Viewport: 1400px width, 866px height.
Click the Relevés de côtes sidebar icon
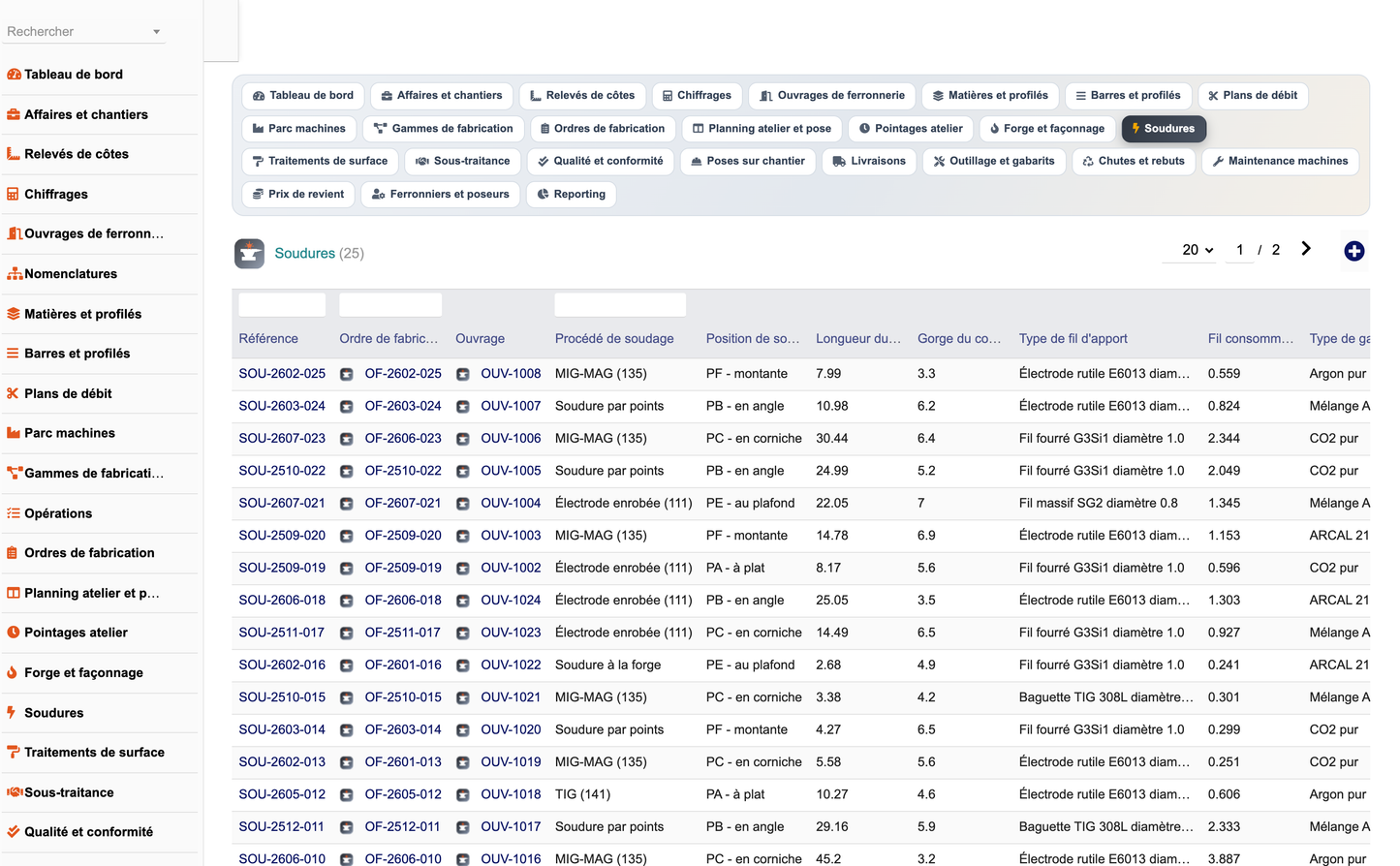click(14, 154)
